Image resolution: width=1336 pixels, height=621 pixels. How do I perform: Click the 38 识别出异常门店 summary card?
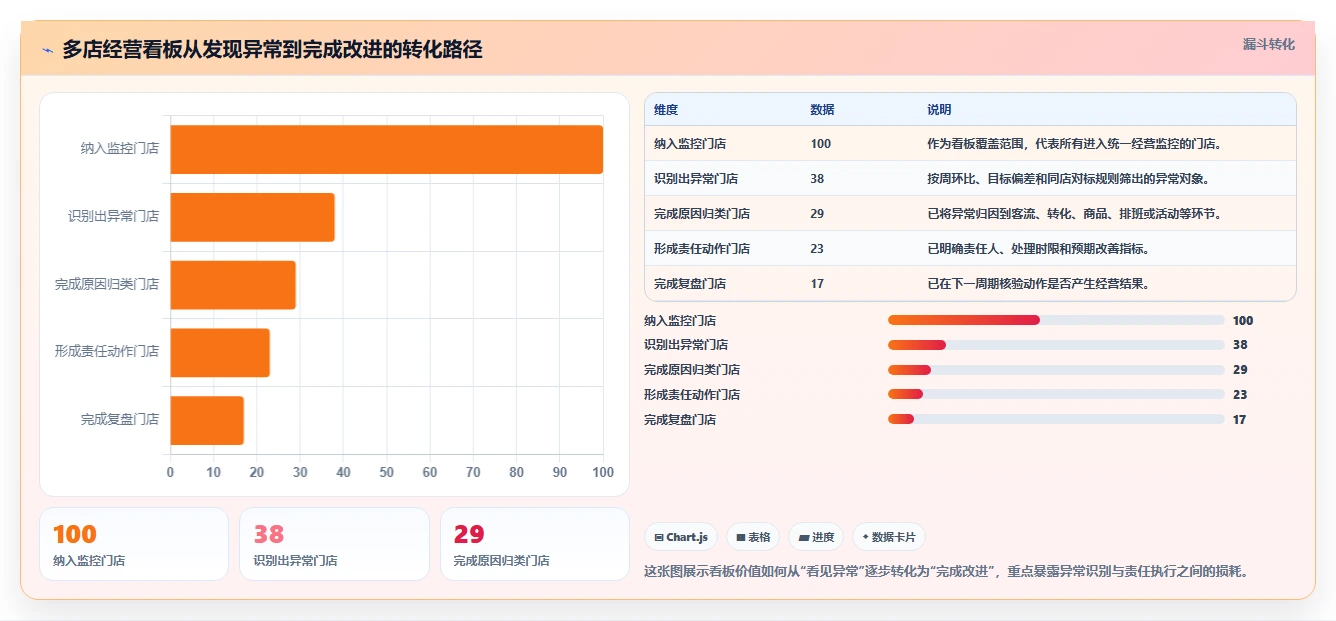point(334,544)
